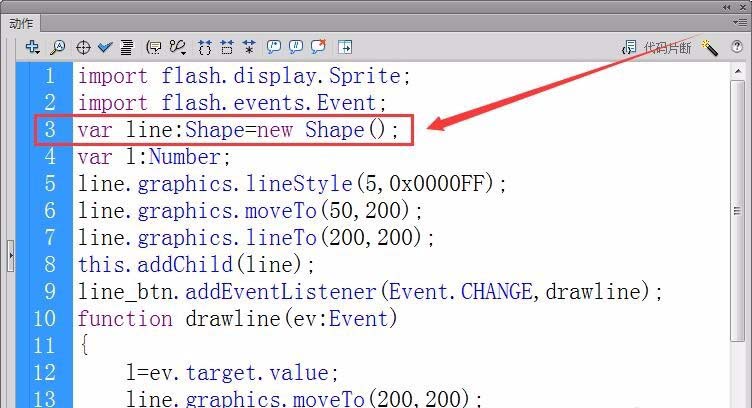Screen dimensions: 752x408
Task: Click the line_btn.addEventListener code line
Action: (x=370, y=291)
